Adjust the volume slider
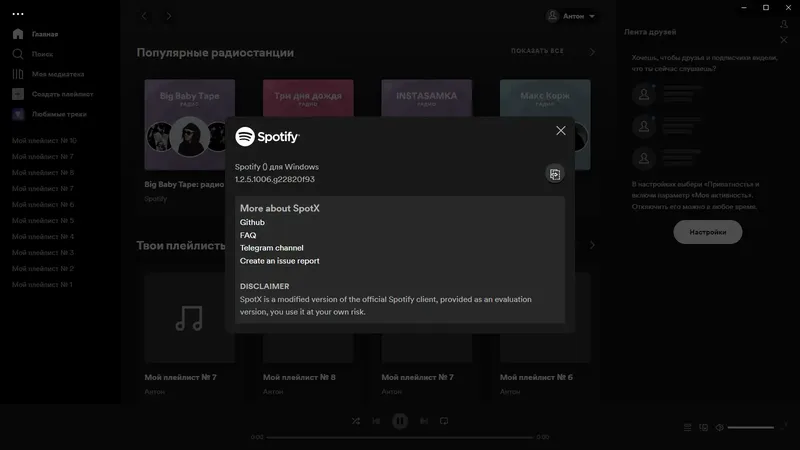Image resolution: width=800 pixels, height=450 pixels. (751, 428)
